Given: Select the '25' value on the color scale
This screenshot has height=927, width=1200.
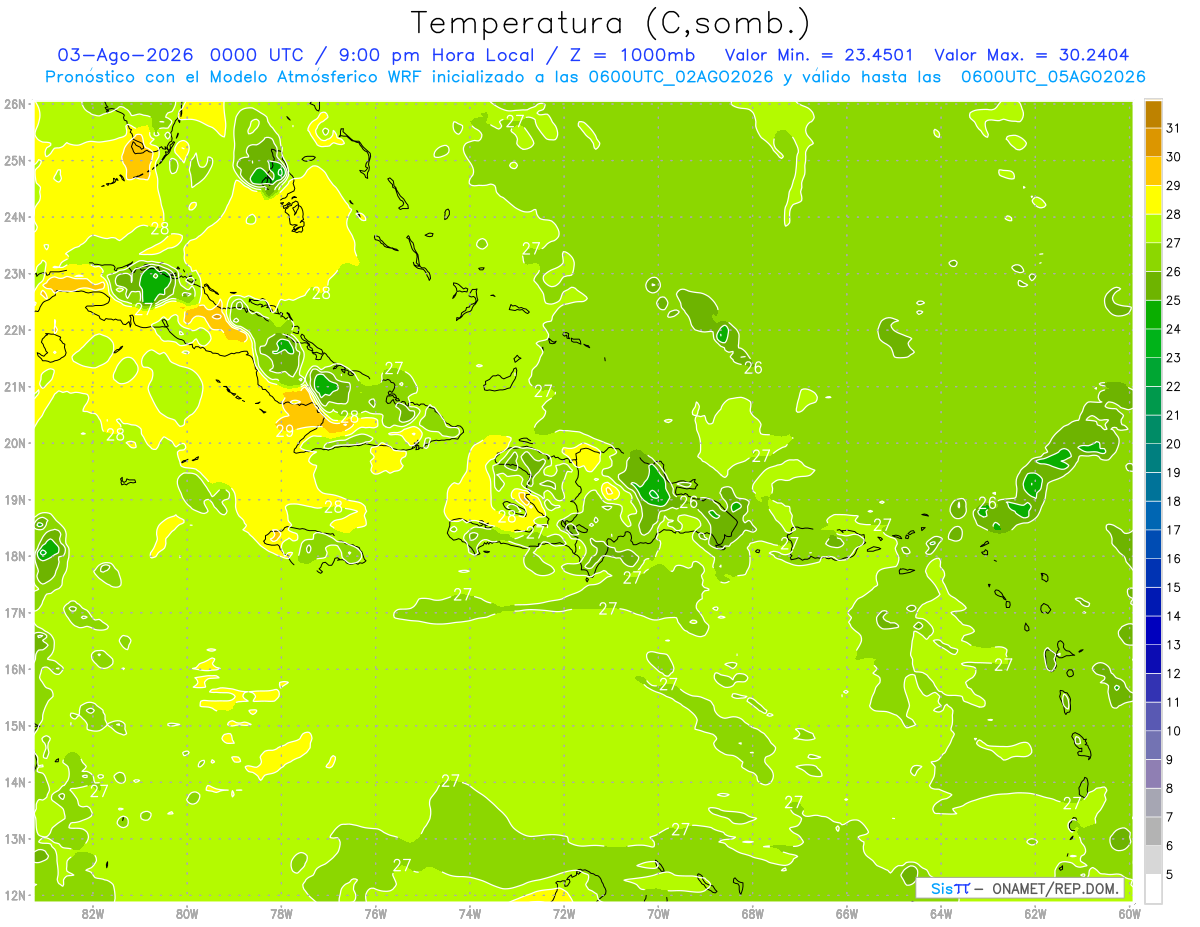Looking at the screenshot, I should [x=1173, y=301].
